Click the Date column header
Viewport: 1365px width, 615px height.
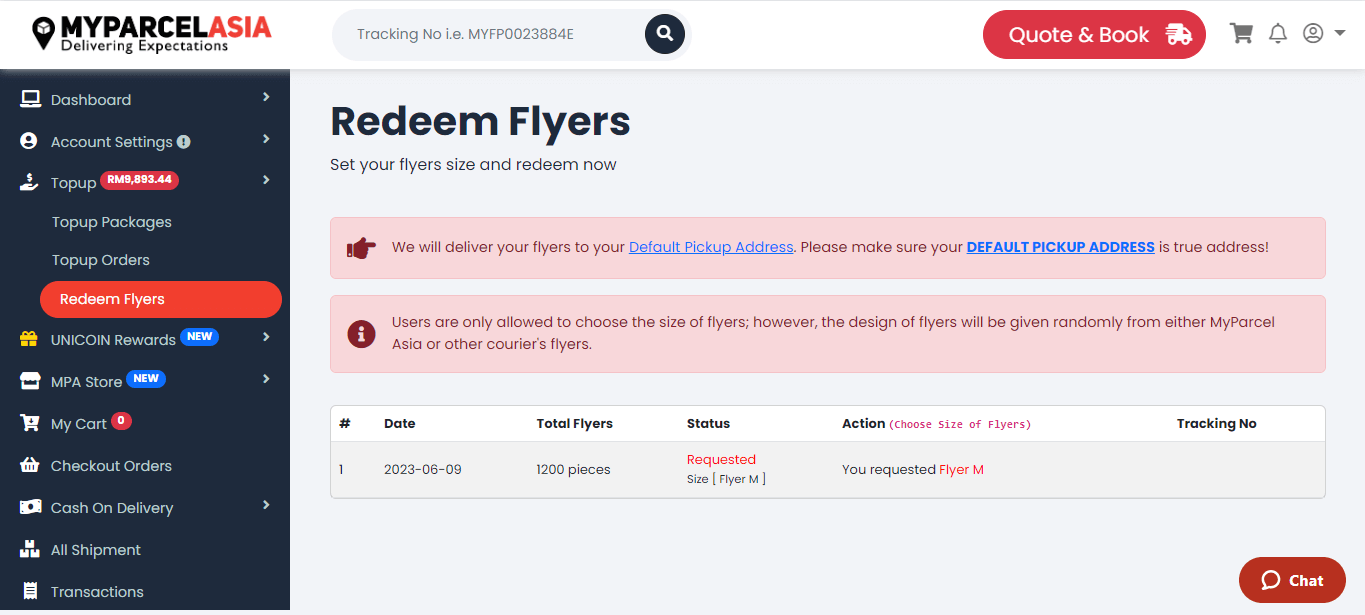399,423
